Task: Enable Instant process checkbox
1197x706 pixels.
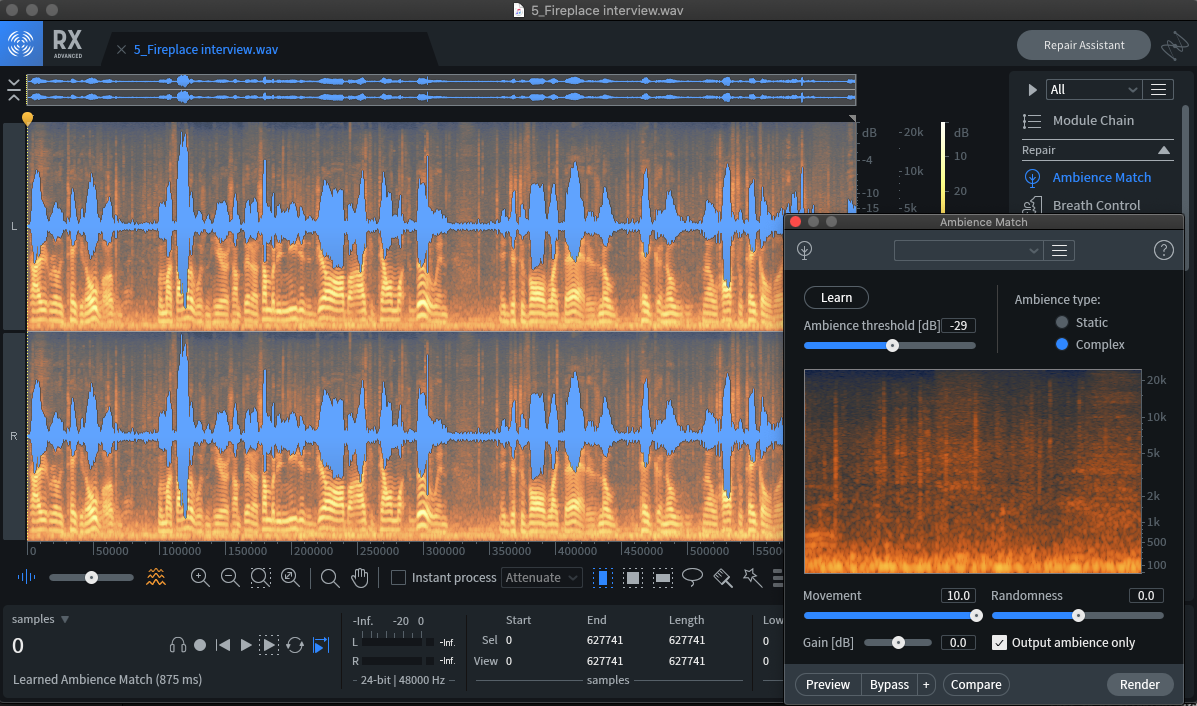Action: (x=398, y=578)
